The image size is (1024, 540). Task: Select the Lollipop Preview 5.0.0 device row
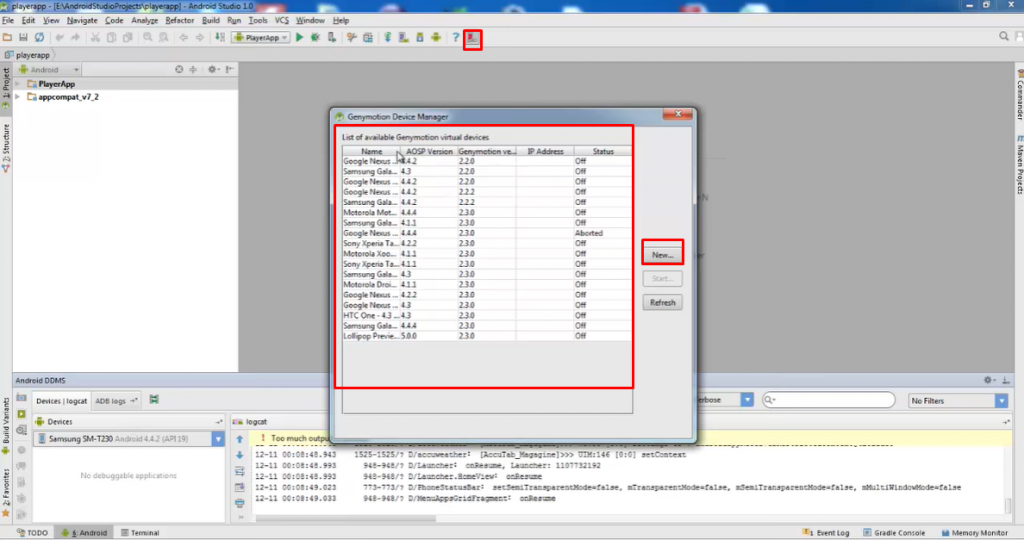tap(487, 336)
